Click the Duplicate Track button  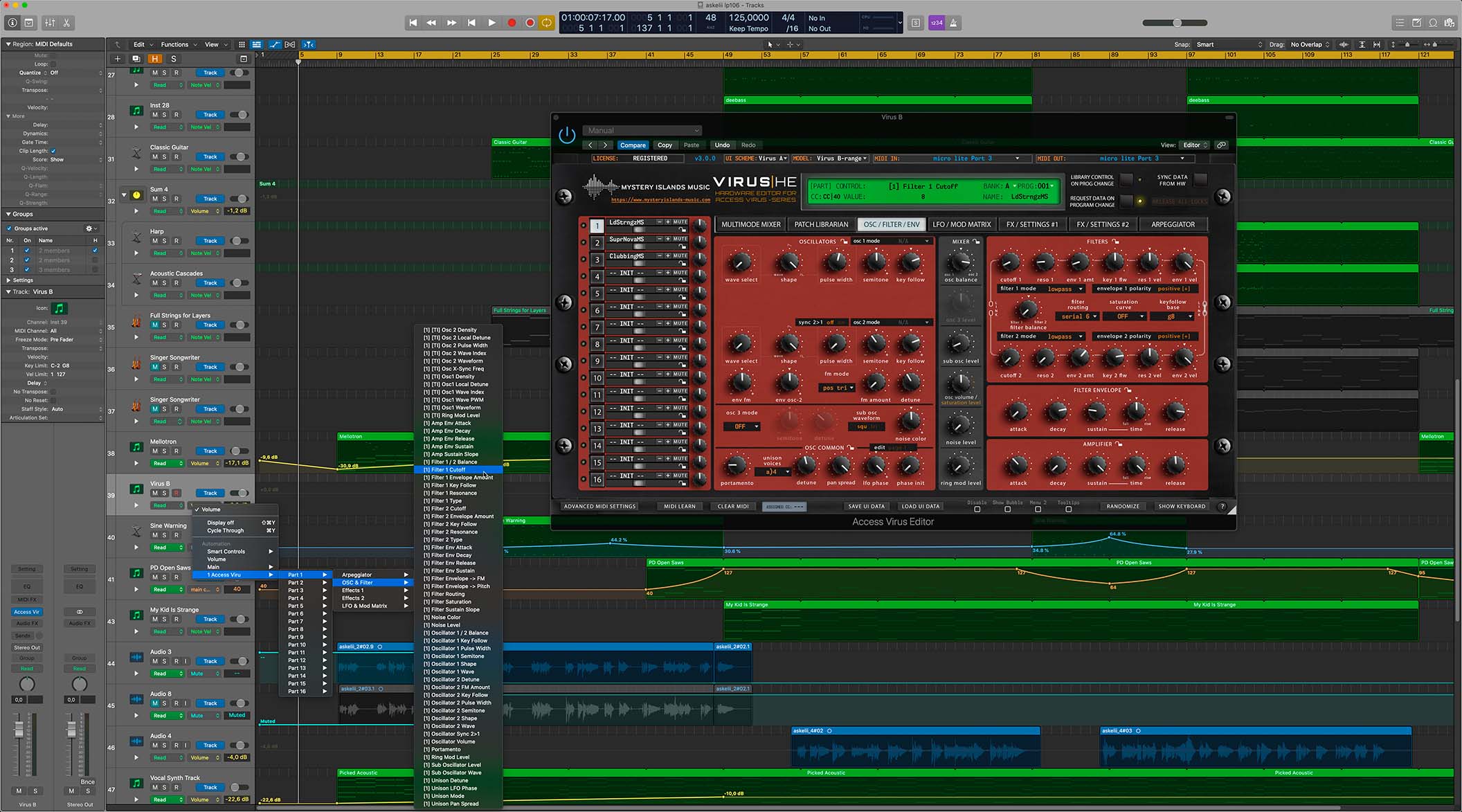[136, 59]
